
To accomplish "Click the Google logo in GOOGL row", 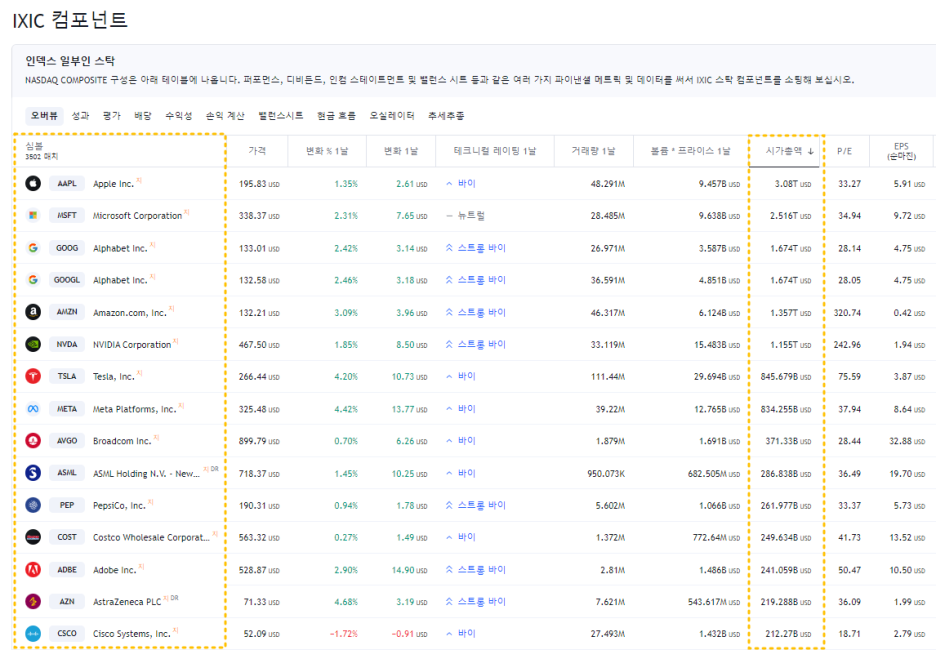I will click(33, 279).
